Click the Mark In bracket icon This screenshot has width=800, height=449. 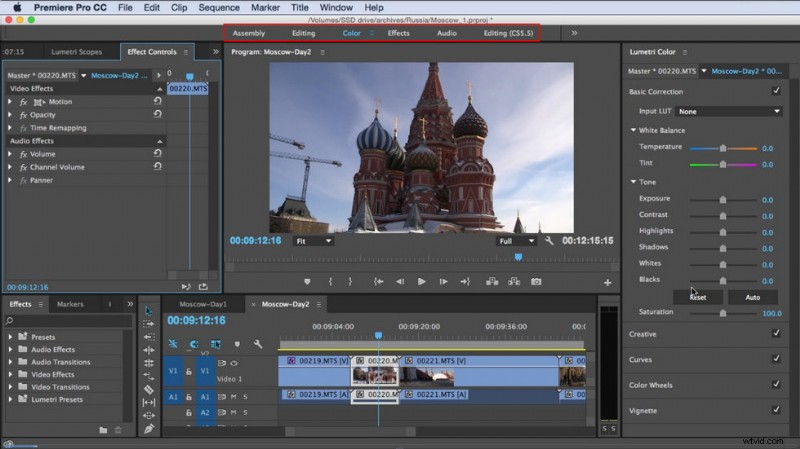(x=331, y=282)
